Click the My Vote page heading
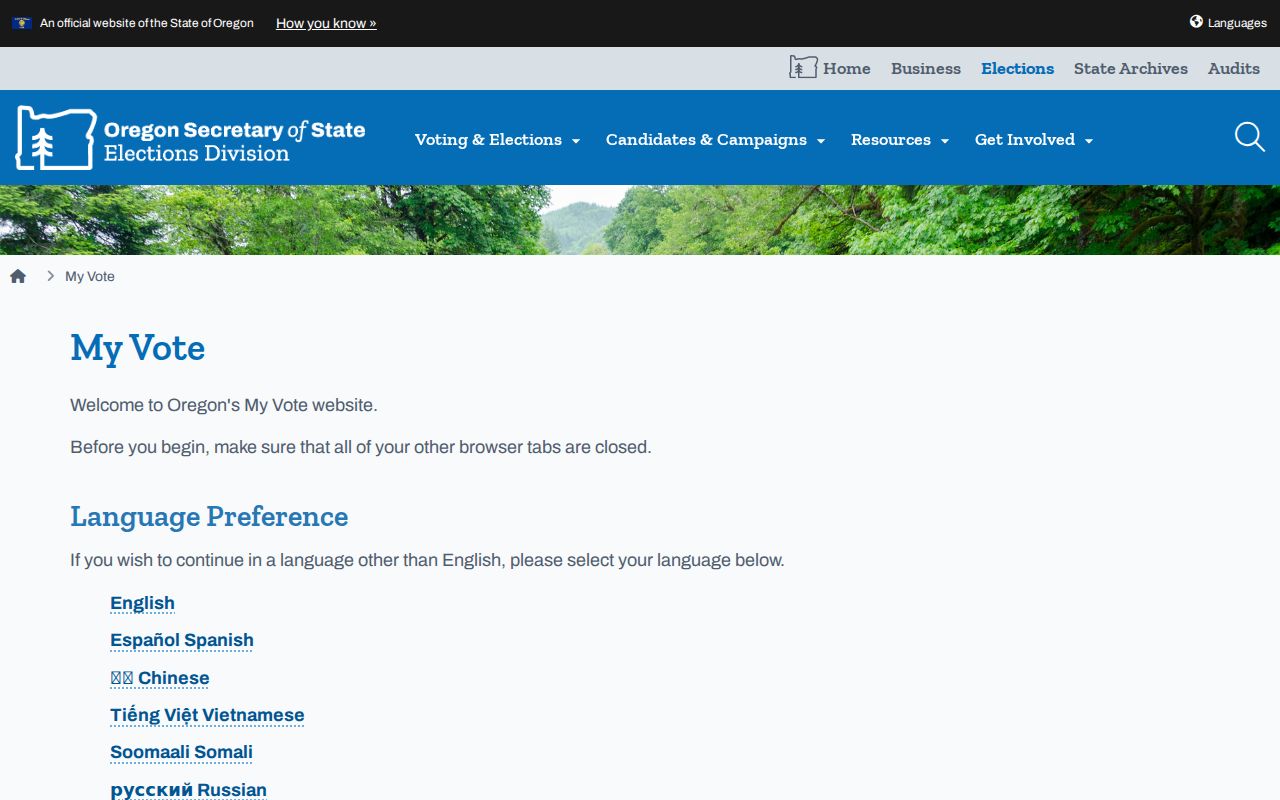Image resolution: width=1280 pixels, height=800 pixels. pyautogui.click(x=138, y=348)
